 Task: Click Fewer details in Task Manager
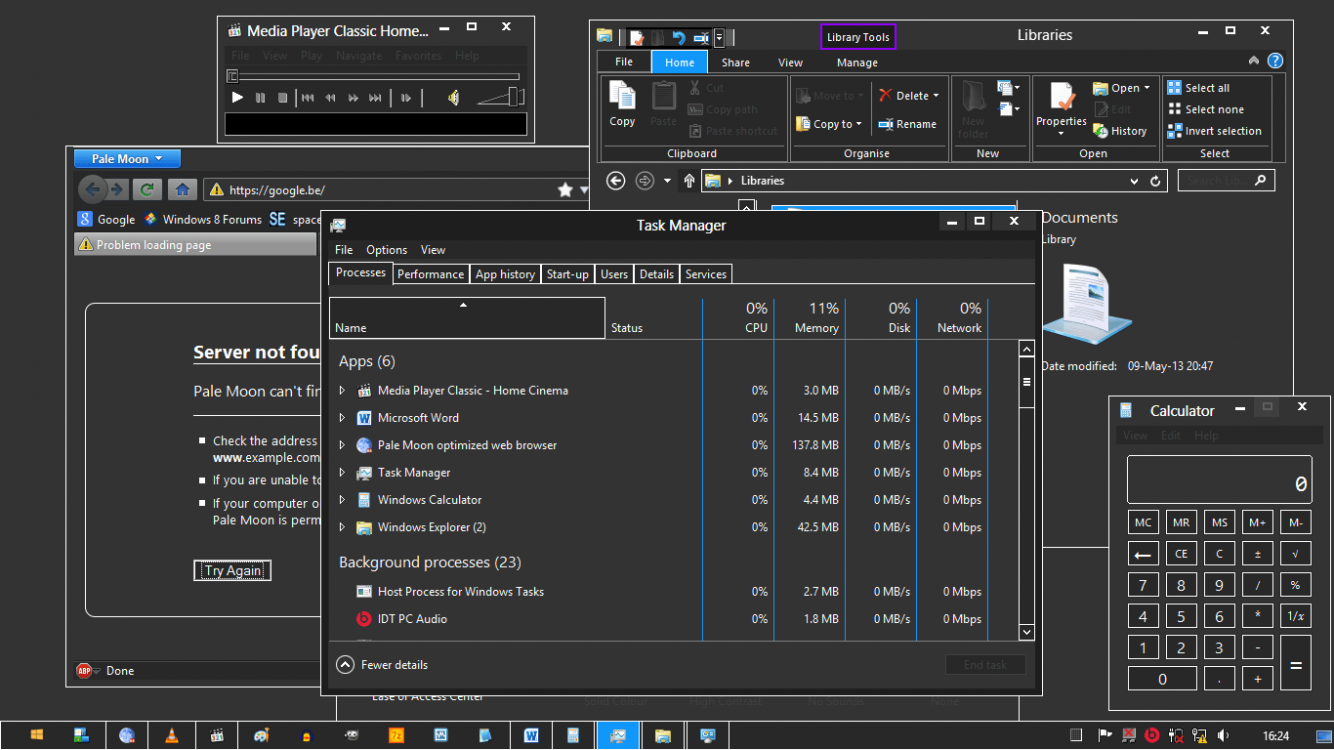382,665
